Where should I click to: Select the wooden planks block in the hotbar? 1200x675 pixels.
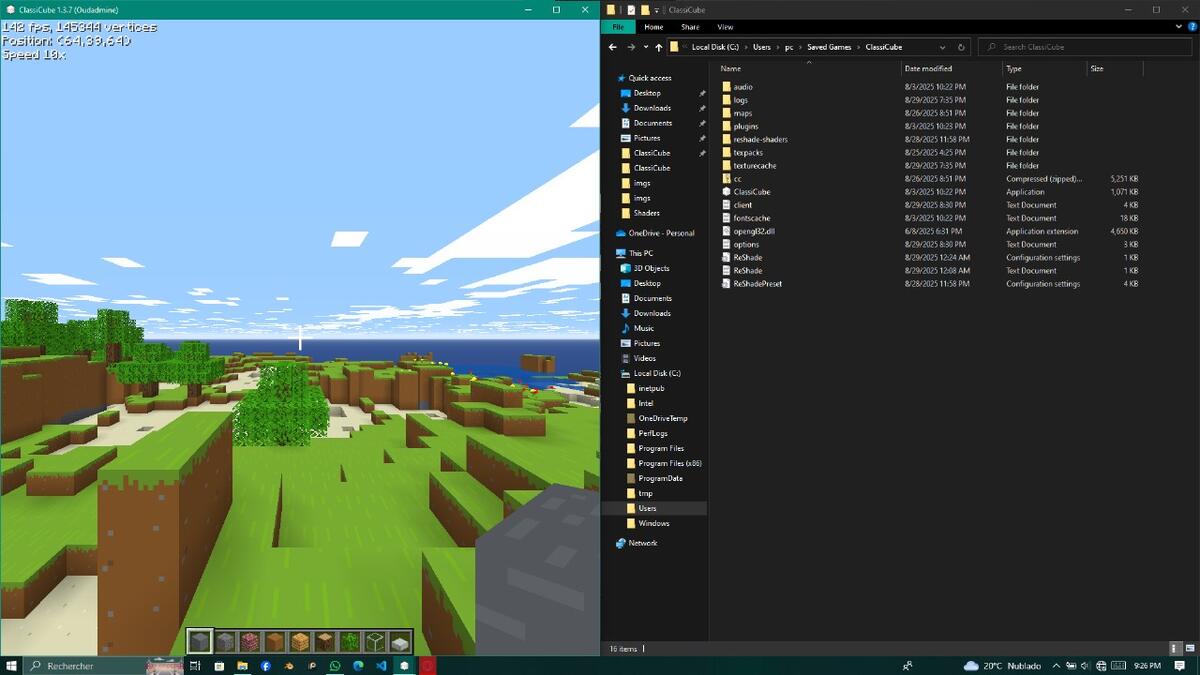[300, 641]
